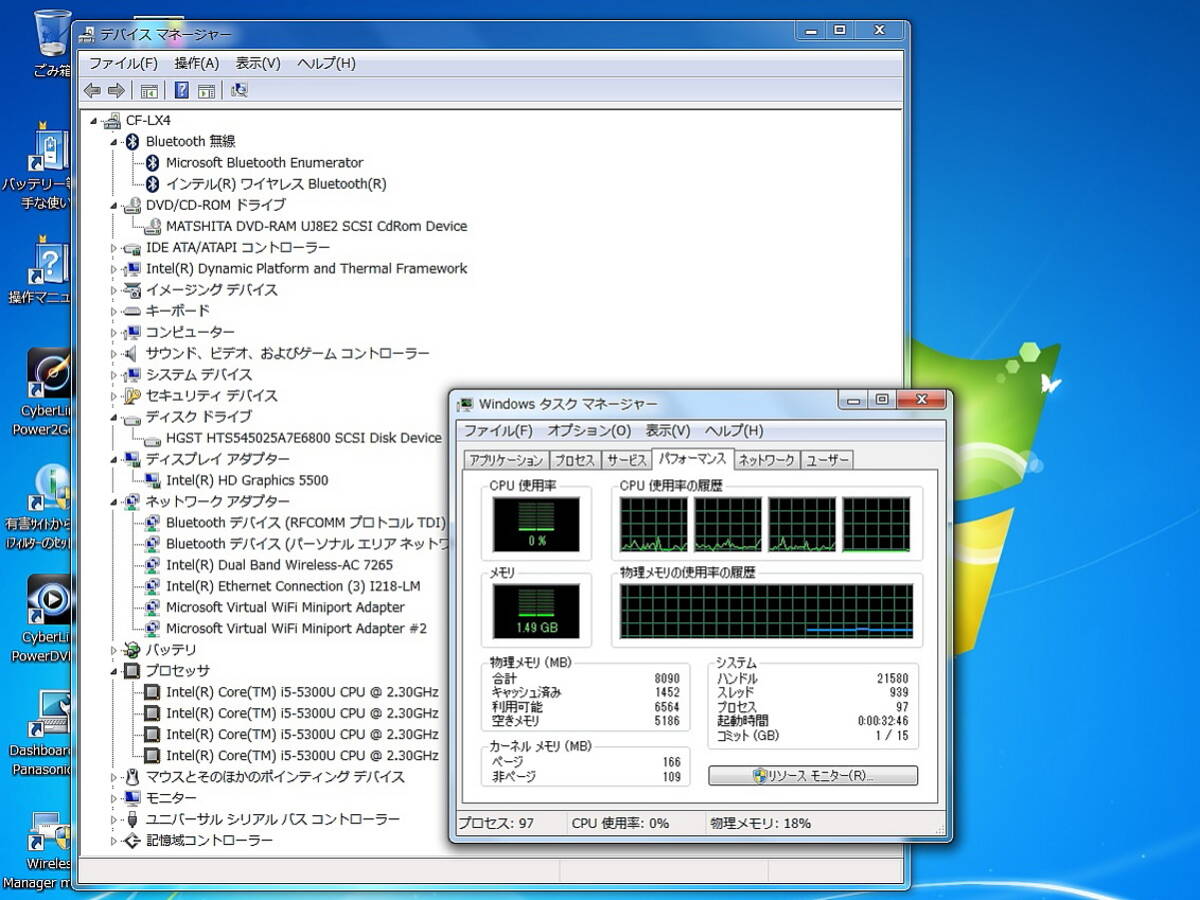Select Microsoft Bluetooth Enumerator device
Image resolution: width=1200 pixels, height=900 pixels.
click(264, 162)
